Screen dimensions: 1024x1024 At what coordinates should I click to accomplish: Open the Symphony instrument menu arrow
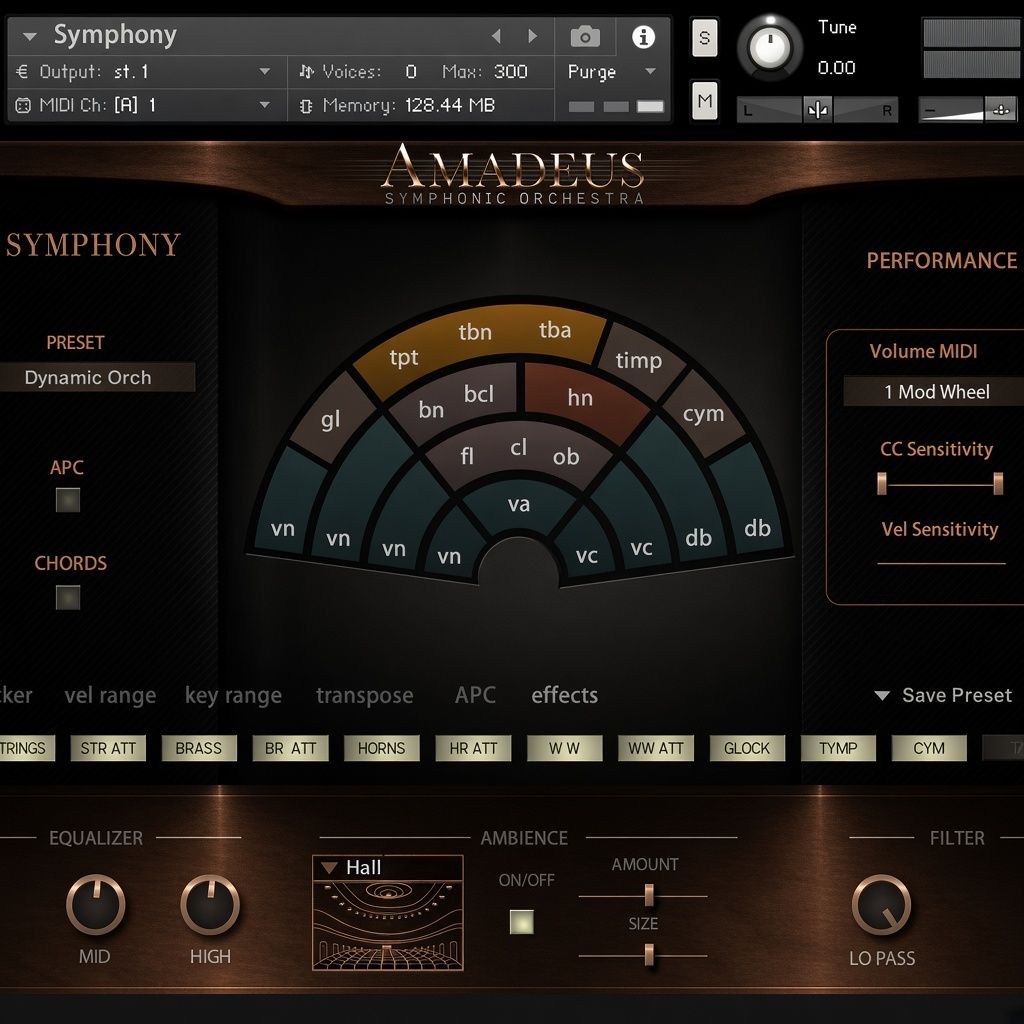[29, 37]
